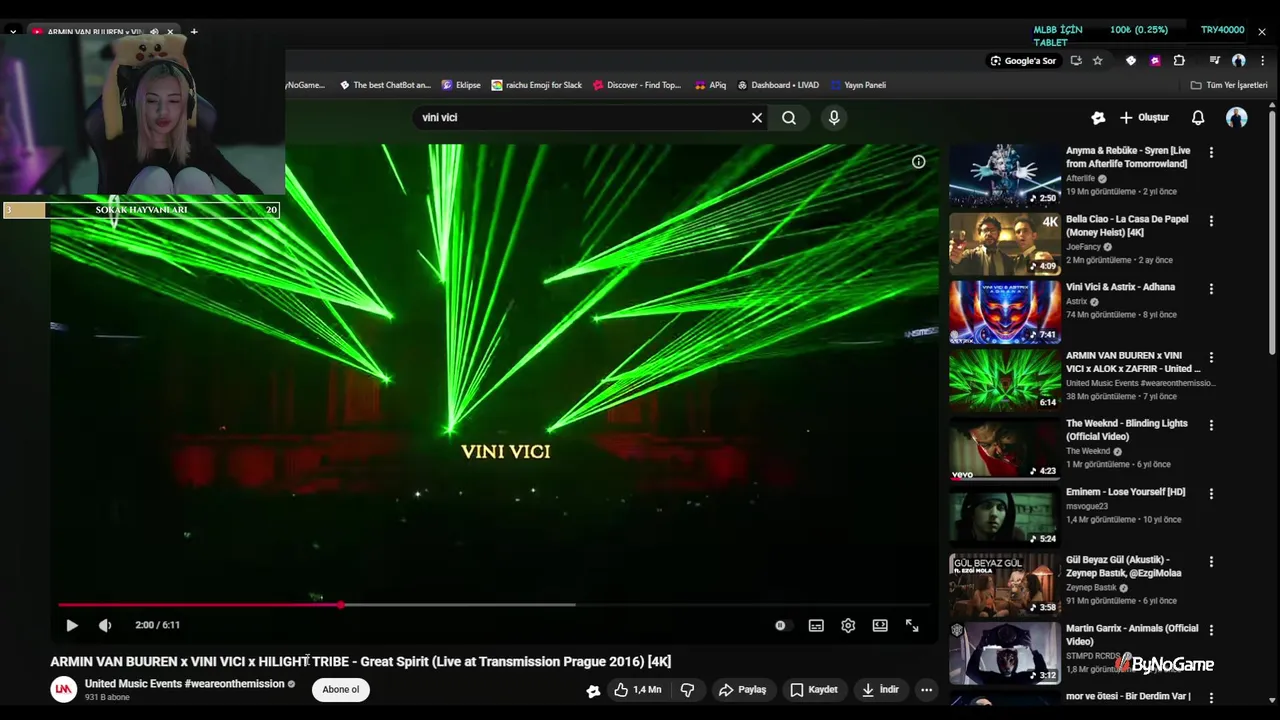The image size is (1280, 720).
Task: Open Bella Ciao La Casa De Papel thumbnail
Action: pyautogui.click(x=1005, y=244)
